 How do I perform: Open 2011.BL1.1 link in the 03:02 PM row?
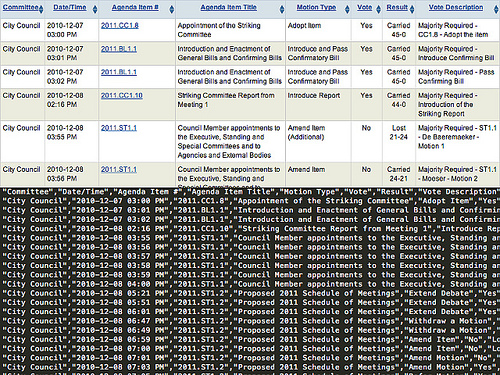[119, 72]
